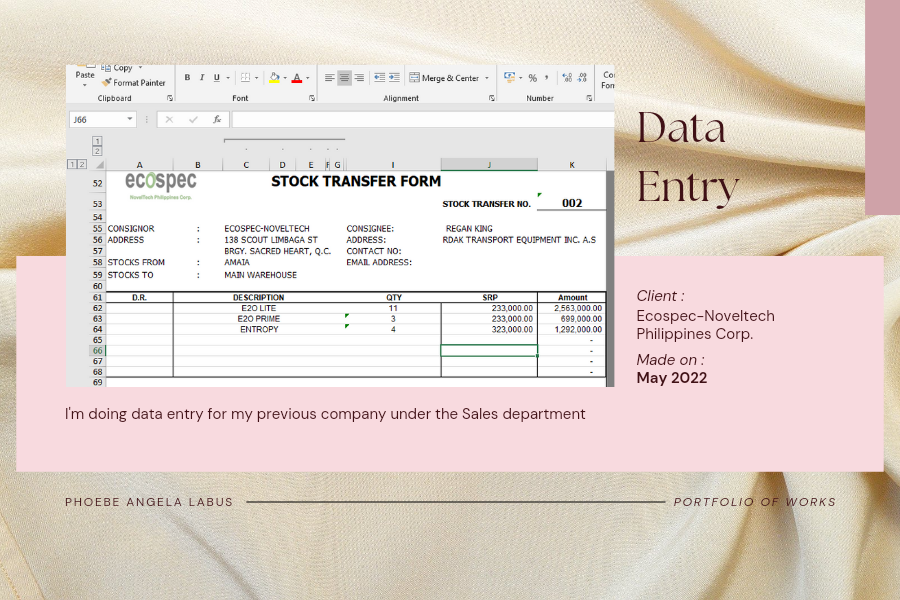Click the Decrease Indent icon

click(379, 78)
